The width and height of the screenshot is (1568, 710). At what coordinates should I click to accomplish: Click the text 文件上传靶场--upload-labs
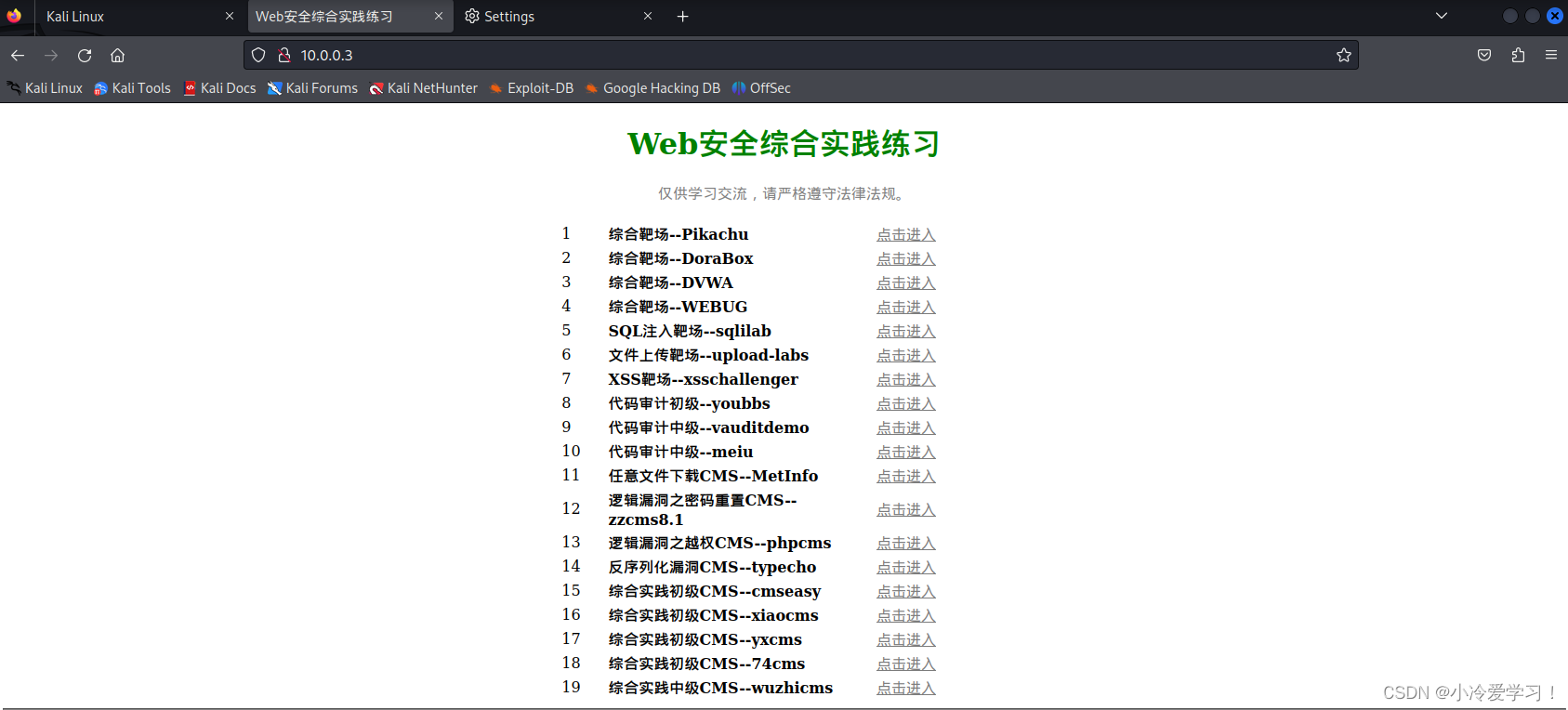coord(708,355)
